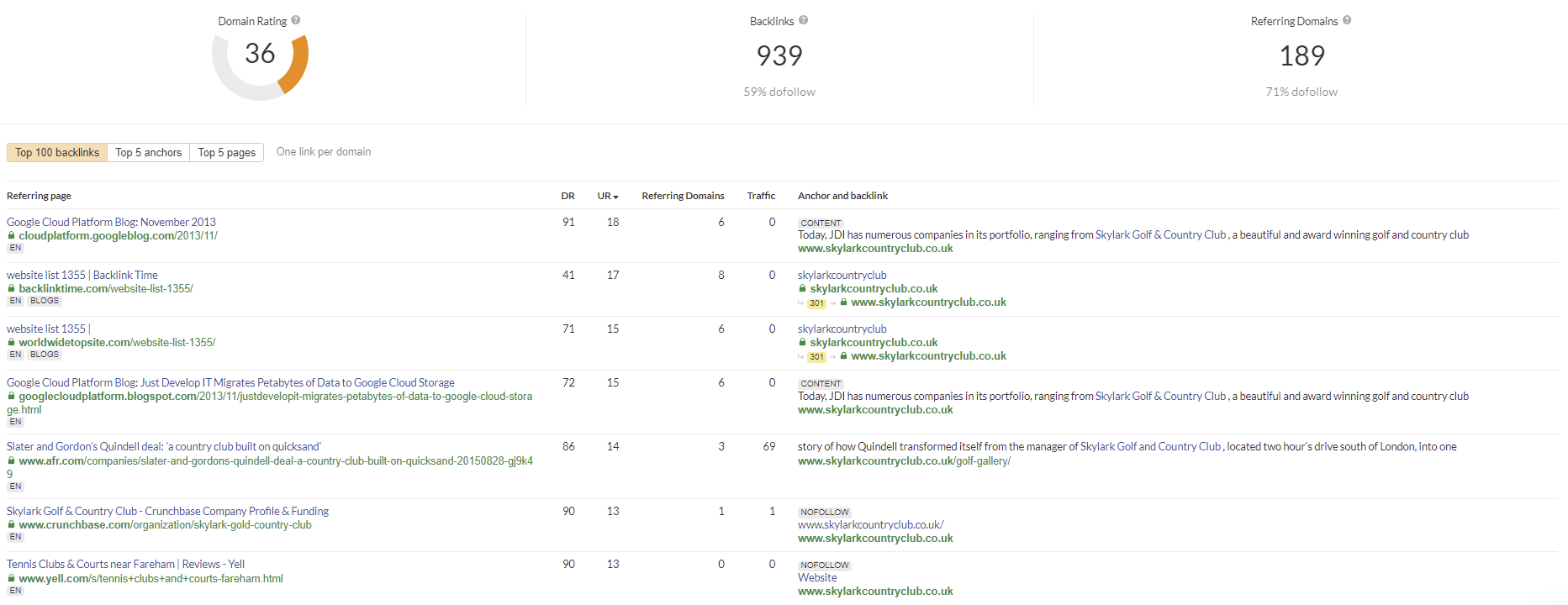Visit the cloudplatform.googleblog.com/2013/11/ URL
The height and width of the screenshot is (605, 1568).
(118, 236)
